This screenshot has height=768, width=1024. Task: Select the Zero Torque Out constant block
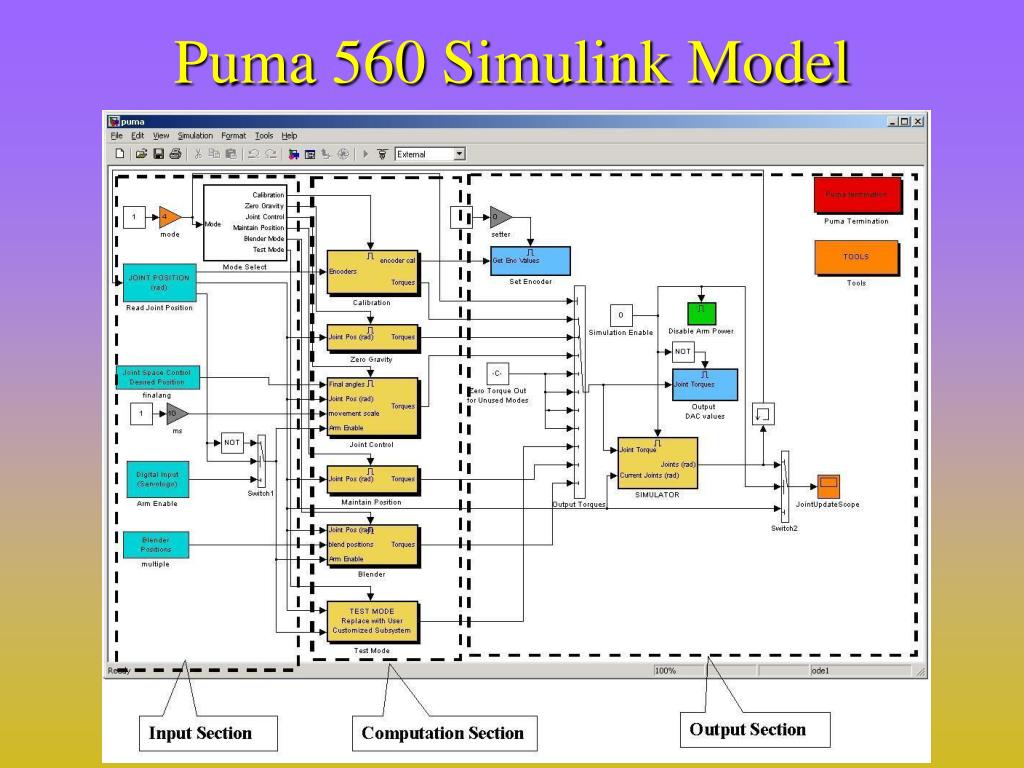pyautogui.click(x=497, y=374)
